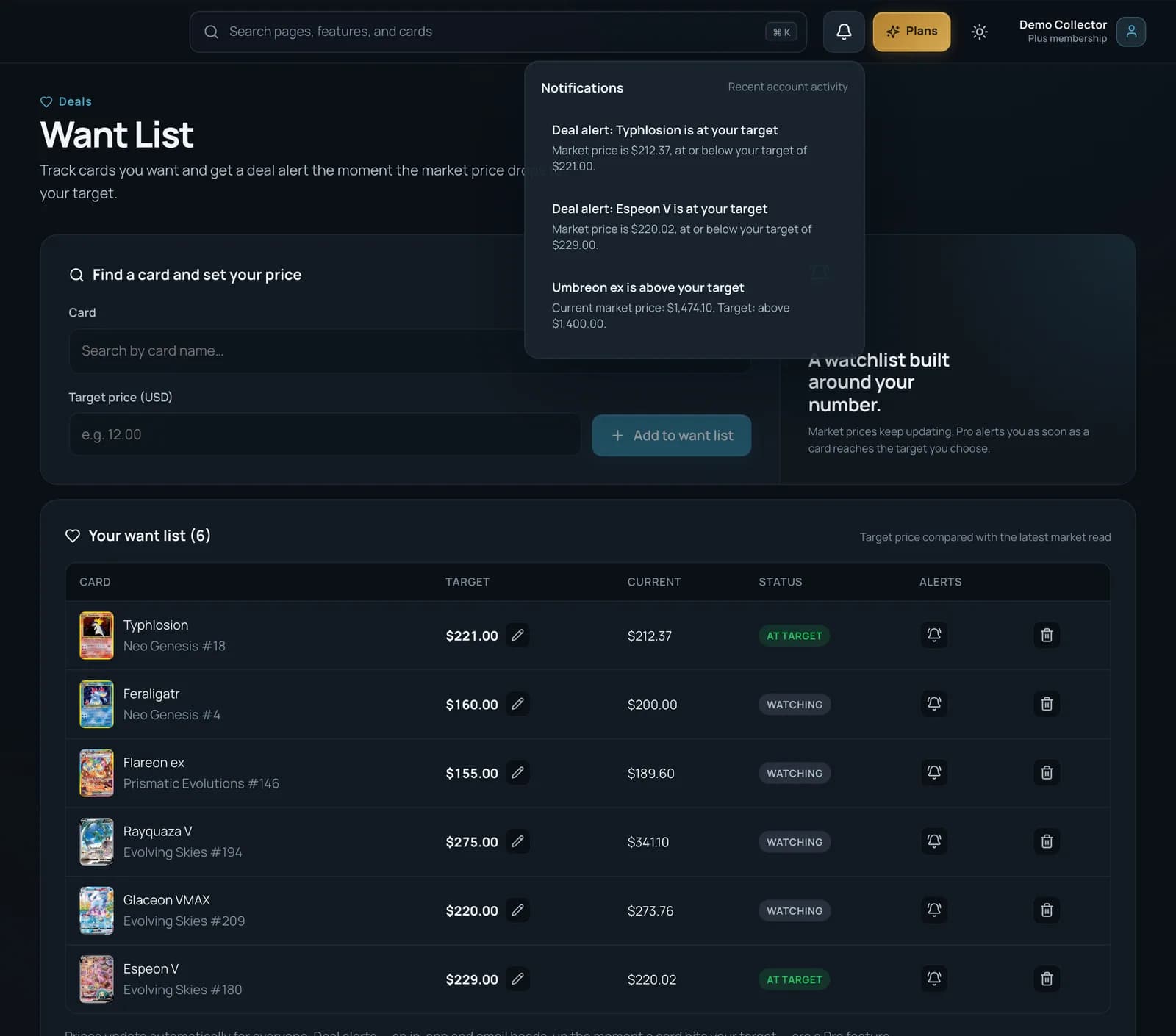Open Espeon V card thumbnail
1176x1036 pixels.
tap(96, 979)
